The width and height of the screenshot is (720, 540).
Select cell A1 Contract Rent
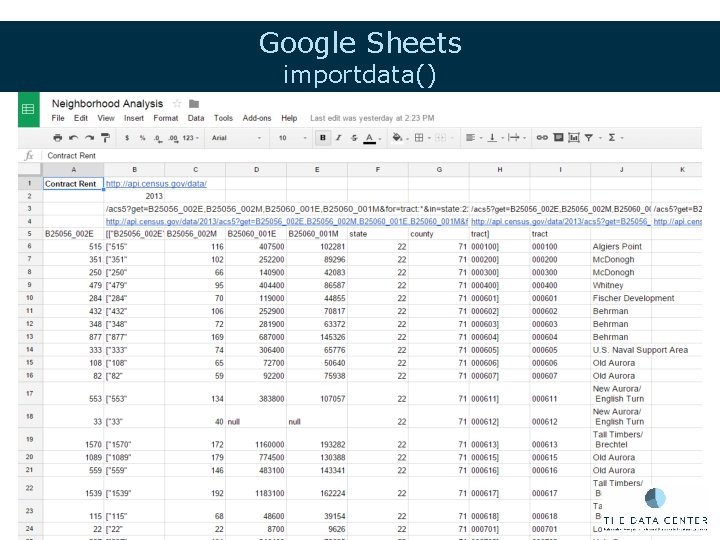pyautogui.click(x=73, y=184)
